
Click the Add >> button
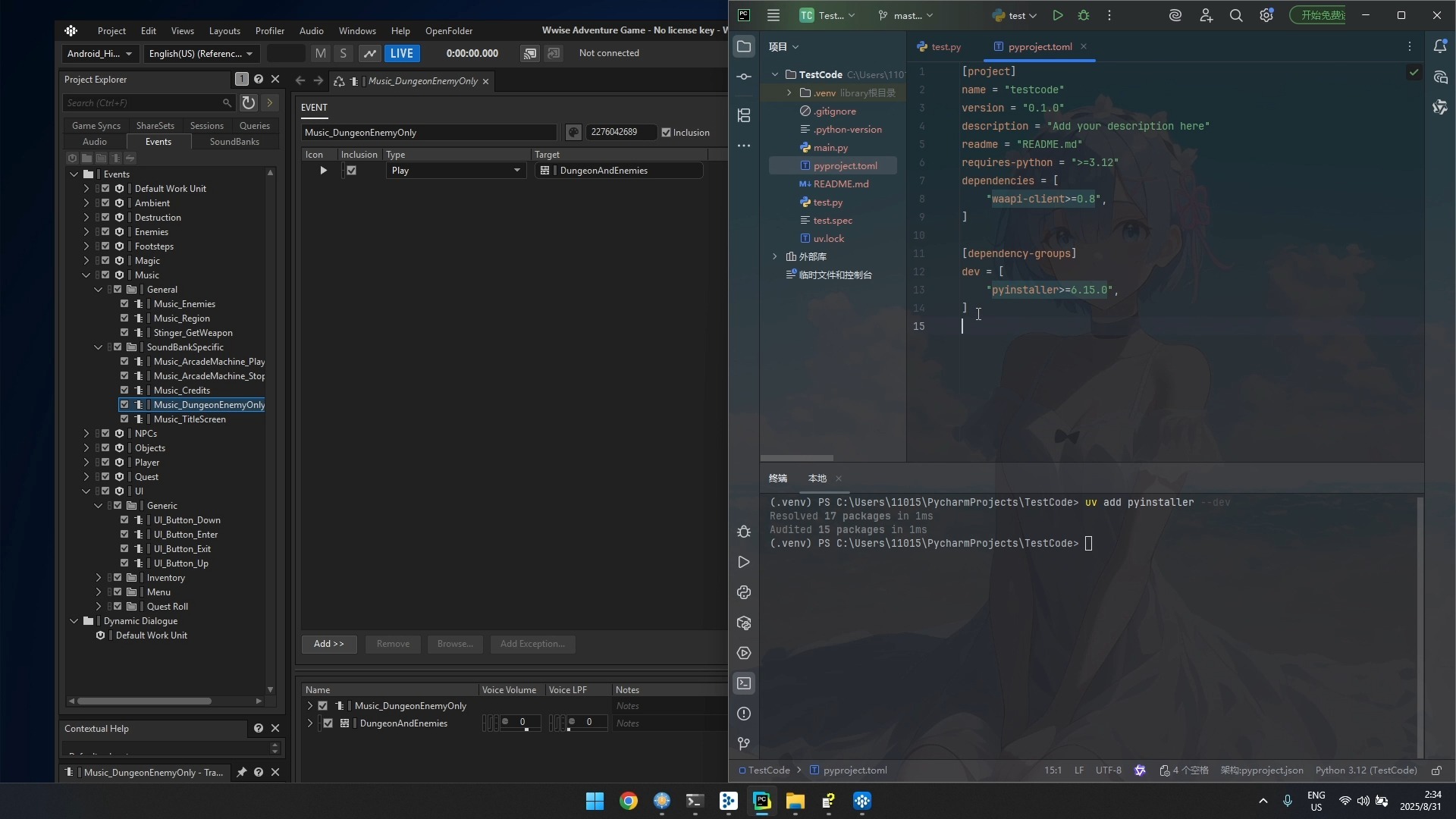[x=329, y=644]
